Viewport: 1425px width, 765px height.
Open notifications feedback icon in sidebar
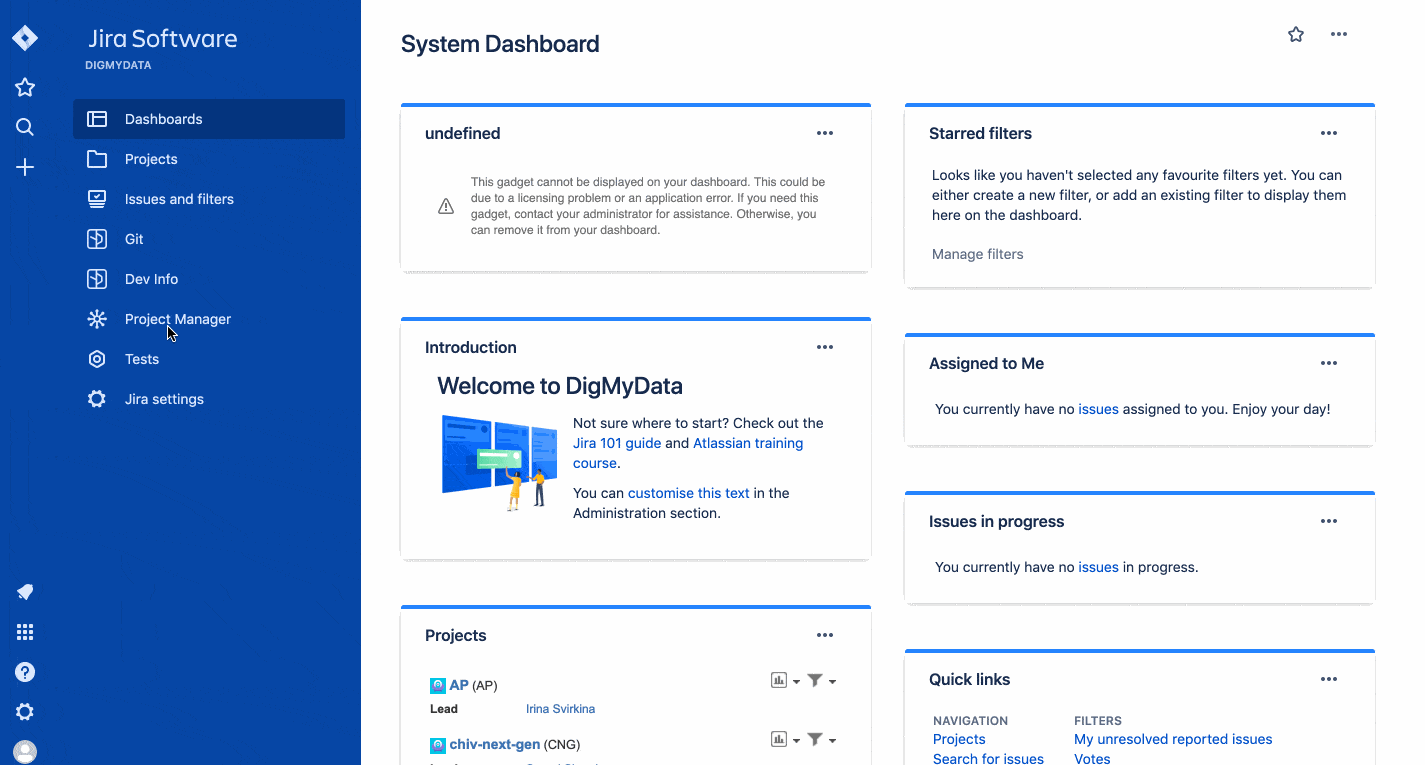[x=25, y=592]
